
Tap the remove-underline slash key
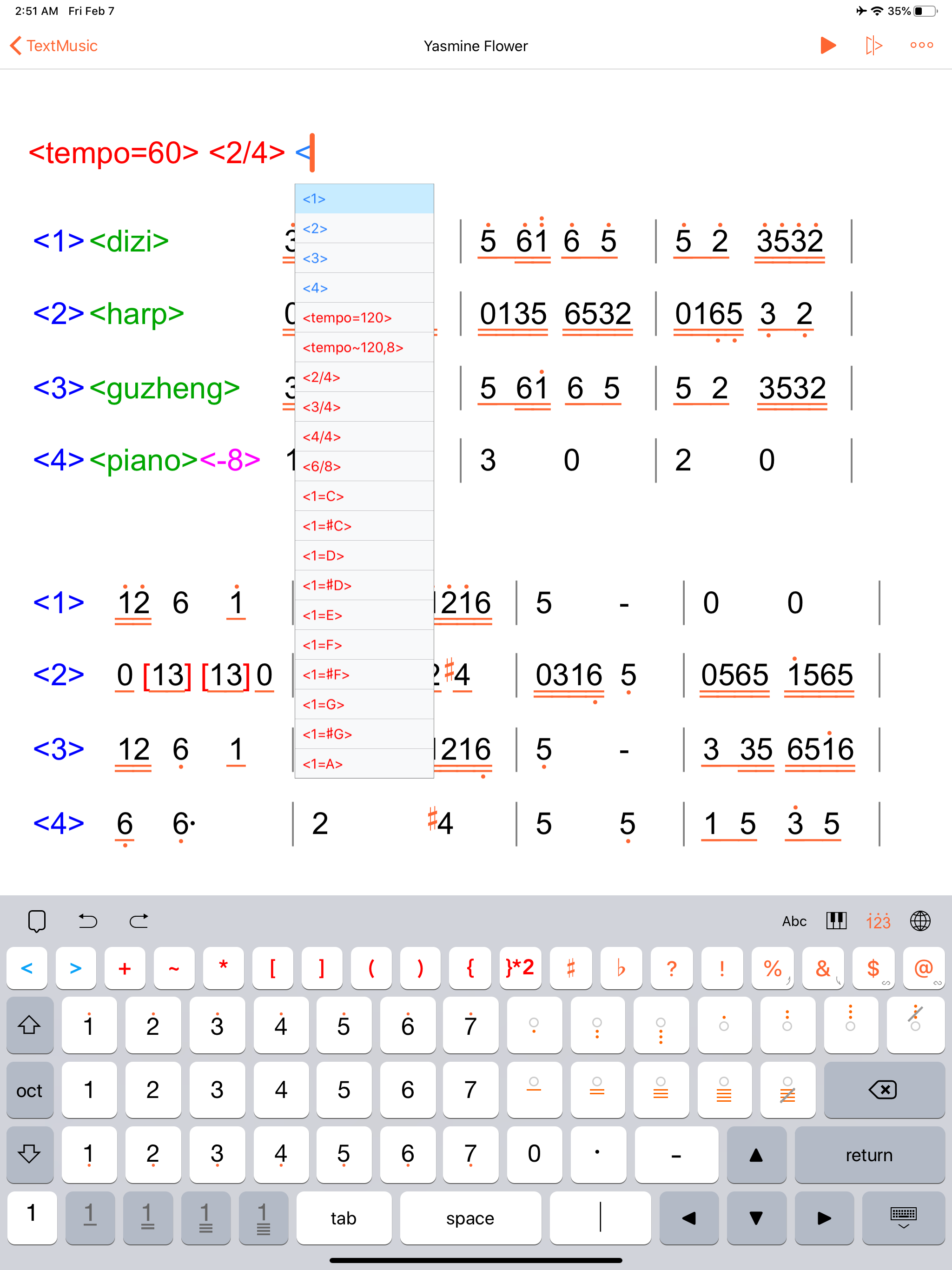coord(787,1090)
